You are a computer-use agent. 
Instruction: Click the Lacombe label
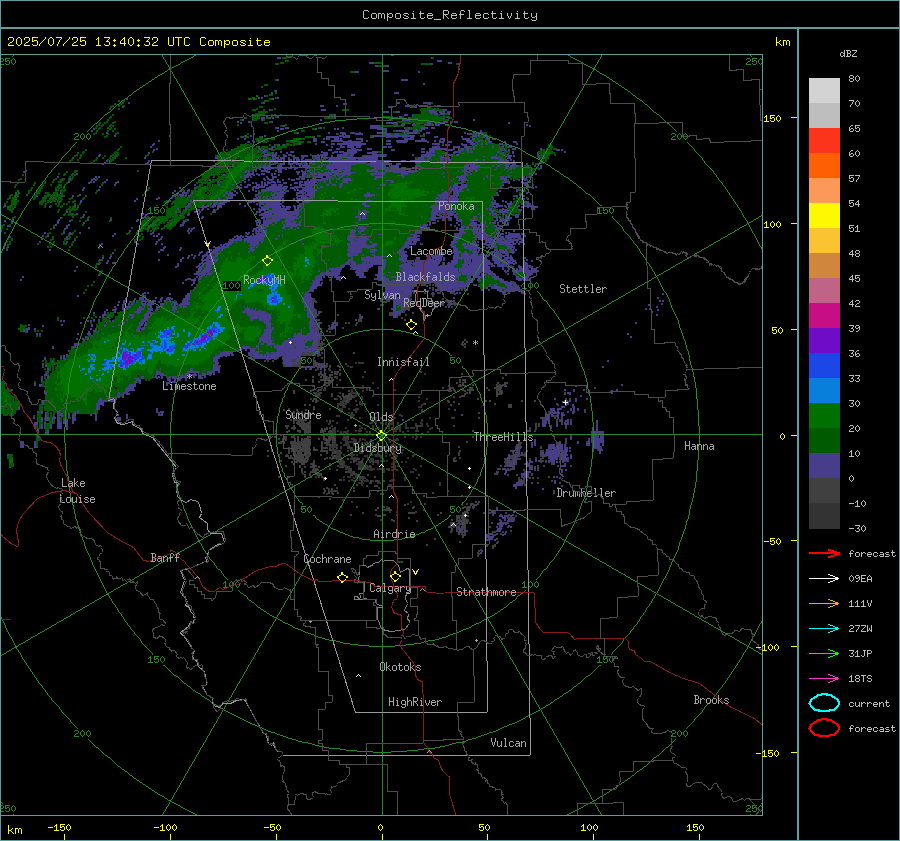(x=432, y=251)
